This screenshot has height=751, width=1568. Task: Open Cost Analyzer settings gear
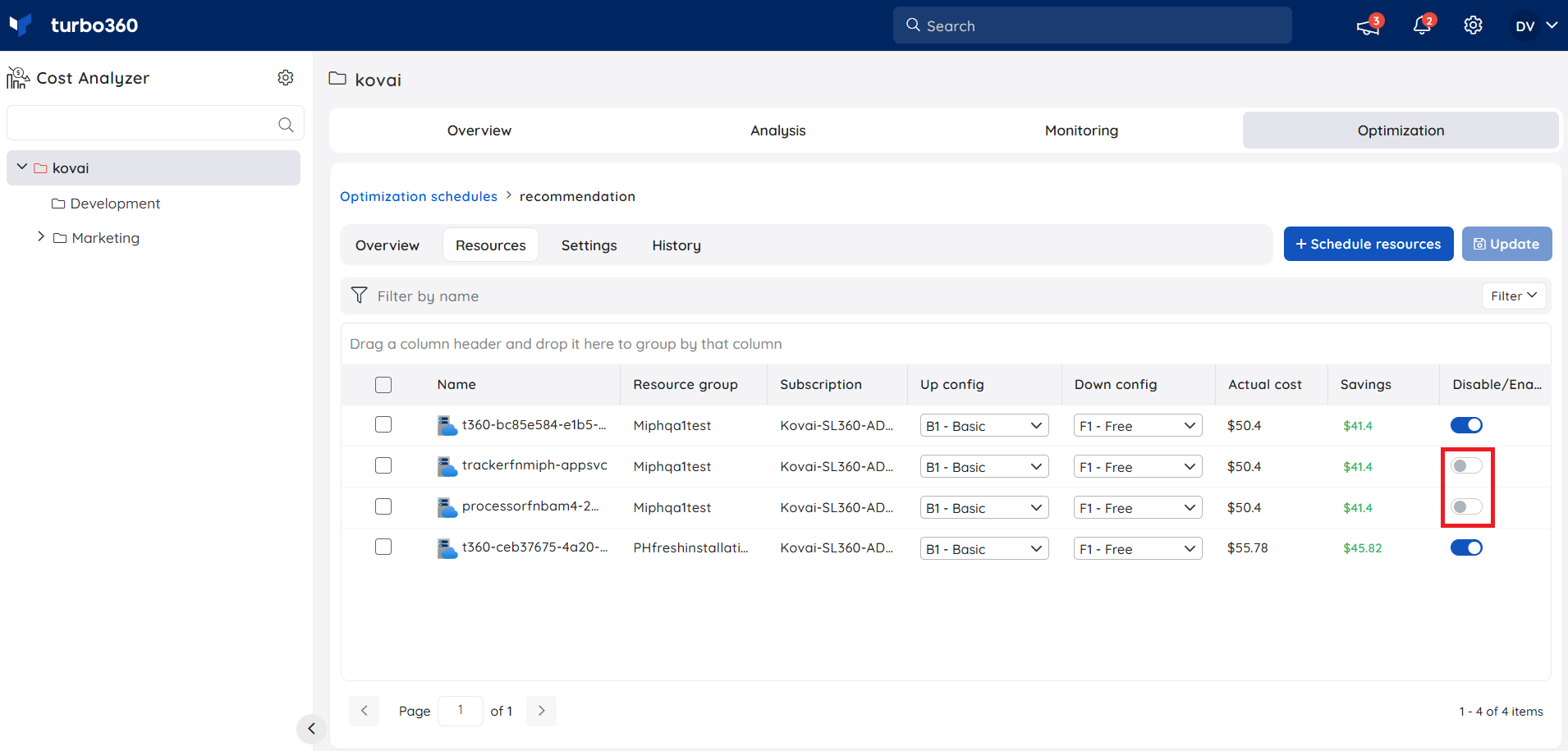click(x=286, y=77)
